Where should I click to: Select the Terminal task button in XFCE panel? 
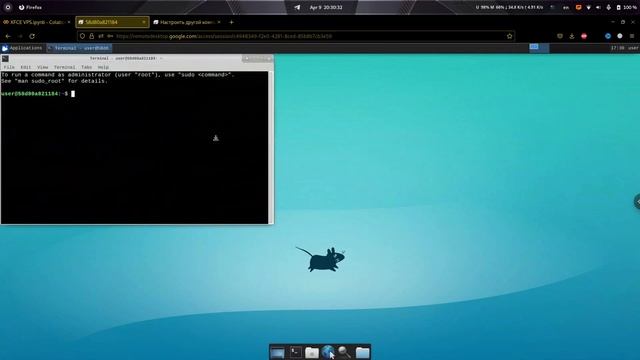click(x=79, y=48)
